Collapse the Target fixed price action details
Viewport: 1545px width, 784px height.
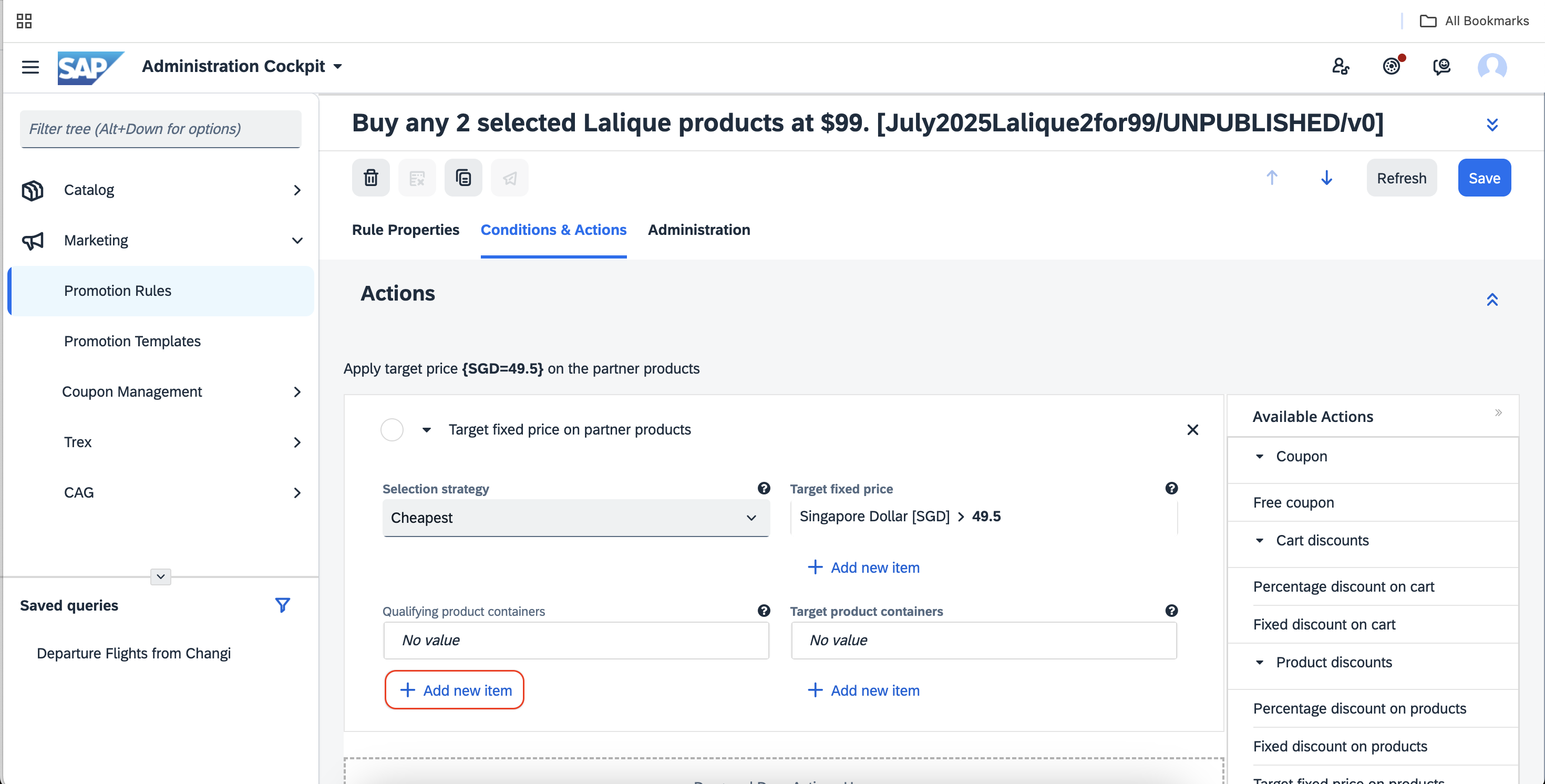coord(426,429)
